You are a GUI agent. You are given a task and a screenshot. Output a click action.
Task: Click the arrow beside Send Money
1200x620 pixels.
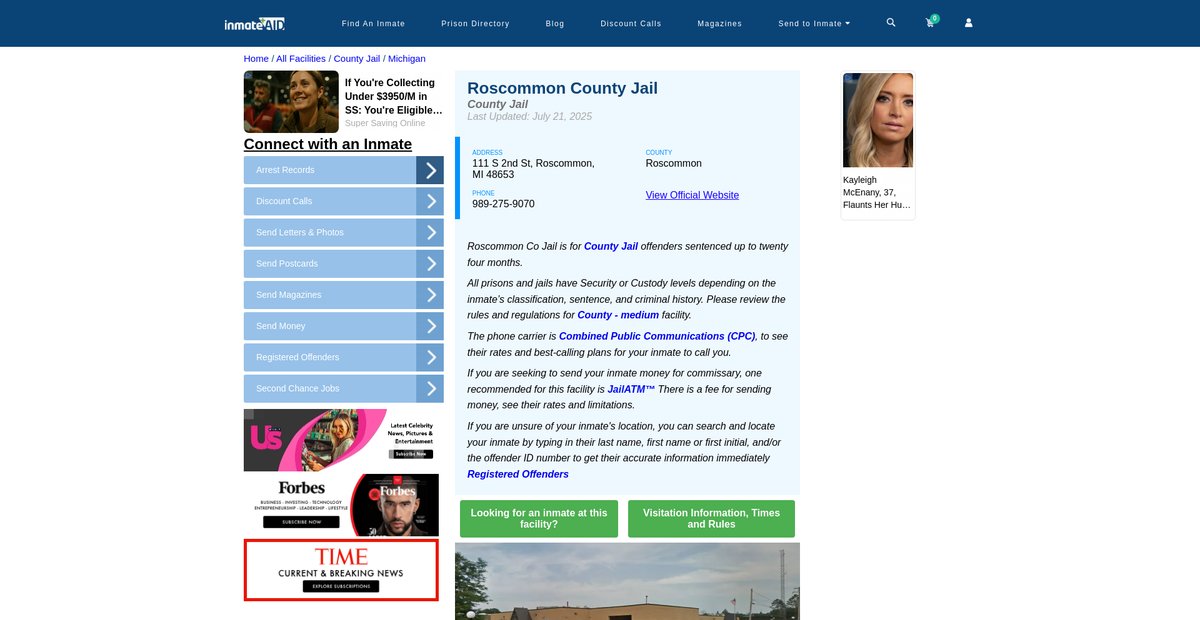(x=430, y=326)
